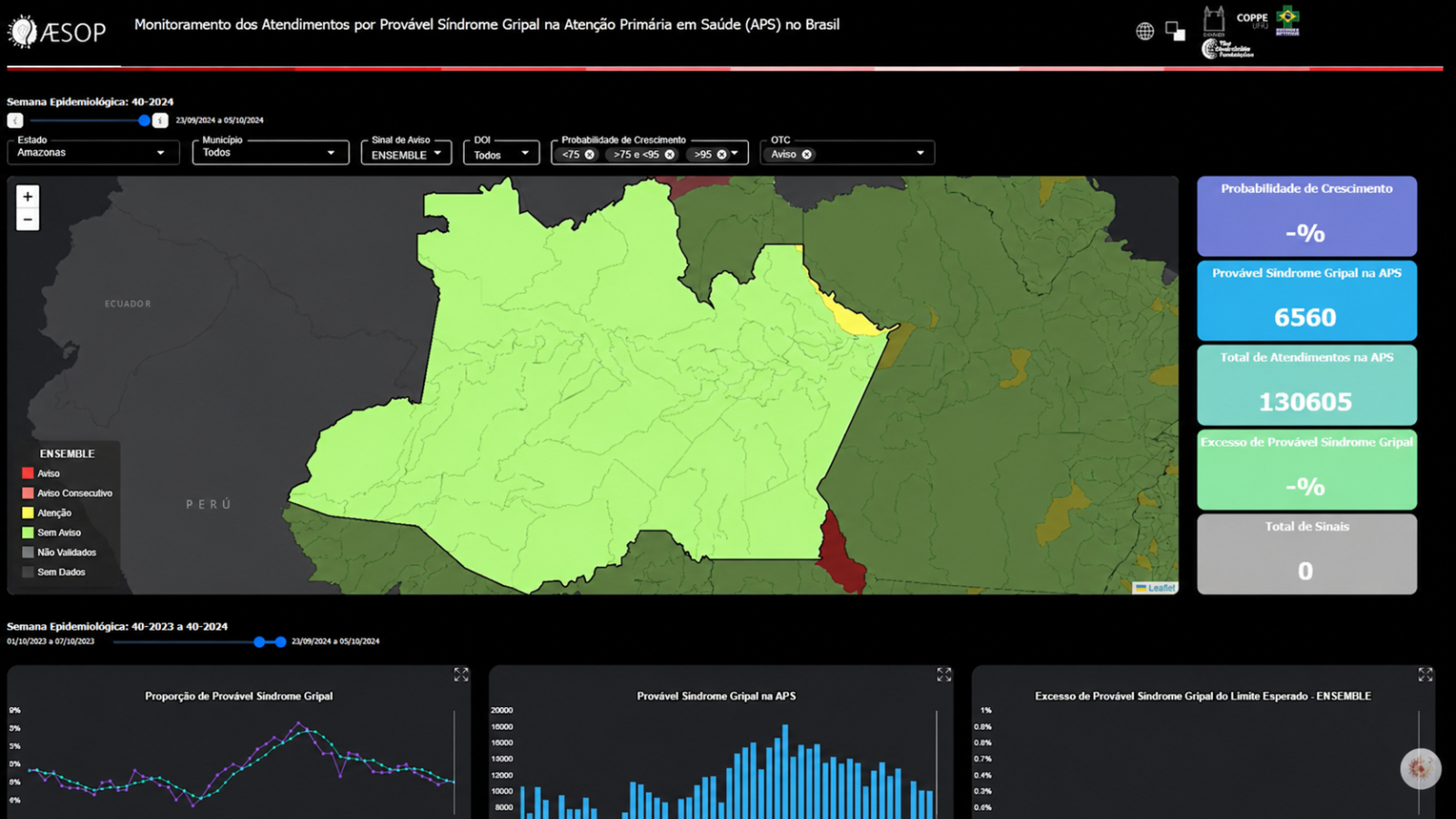Remove the <75 probability chip
Image resolution: width=1456 pixels, height=819 pixels.
590,155
